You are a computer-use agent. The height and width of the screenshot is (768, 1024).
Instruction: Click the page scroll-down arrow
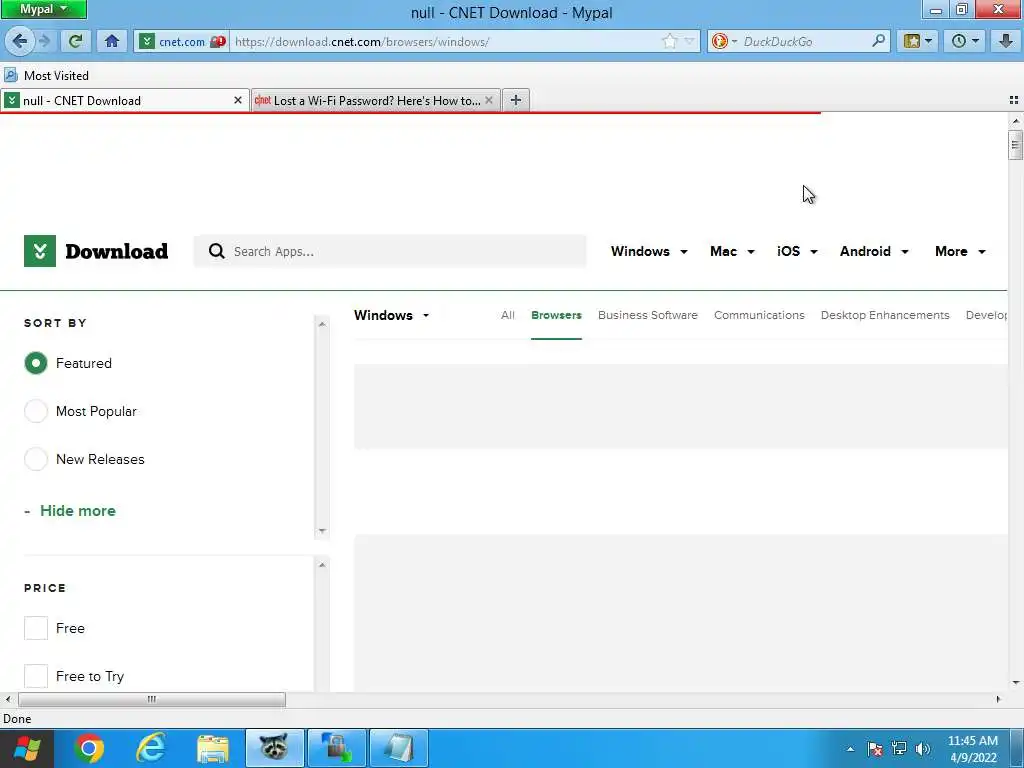pos(1015,683)
